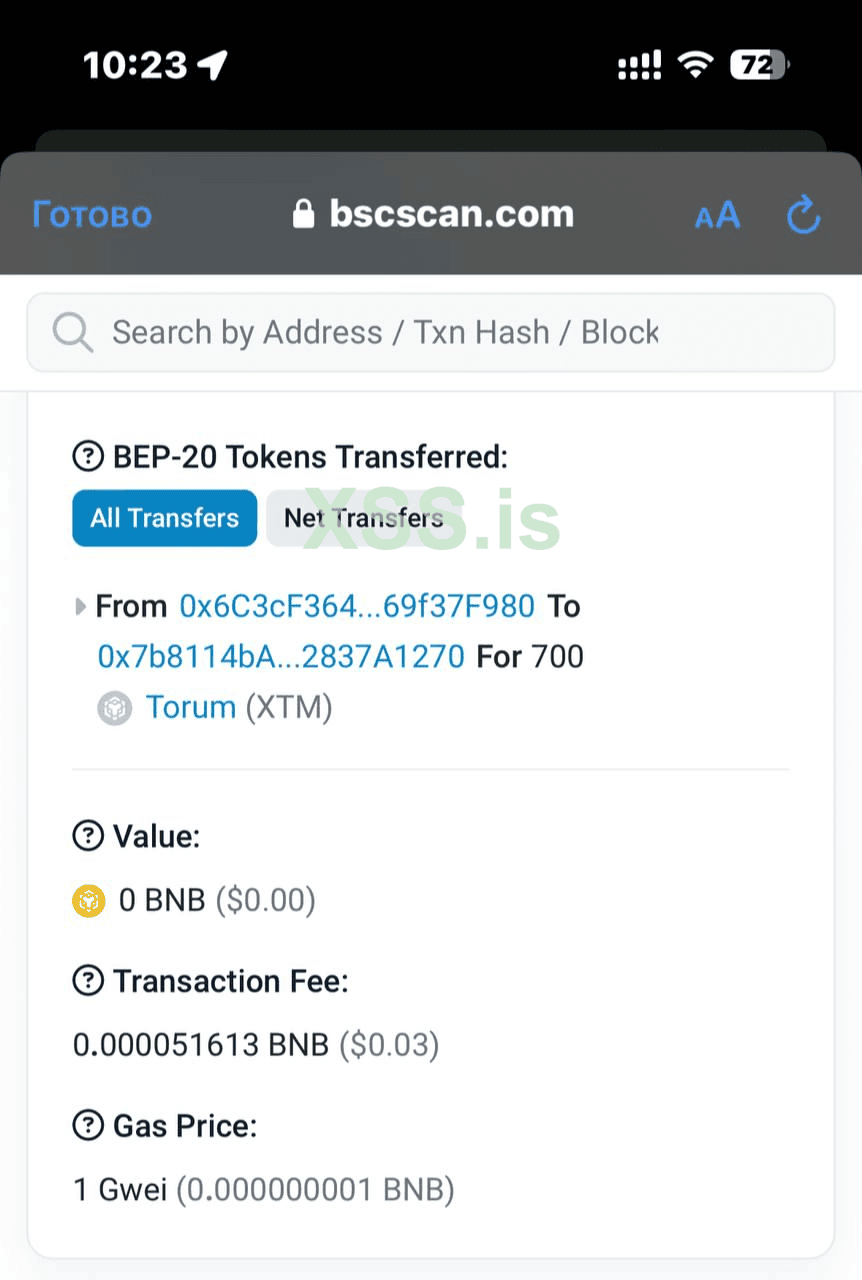Viewport: 862px width, 1280px height.
Task: Open sender address 0x6C3cF364...69f37F980
Action: coord(357,606)
